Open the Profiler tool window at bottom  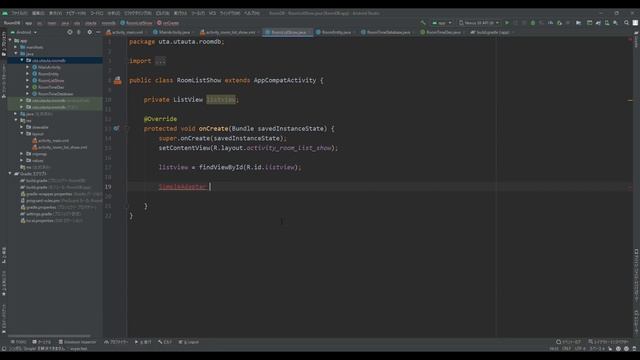click(x=116, y=342)
